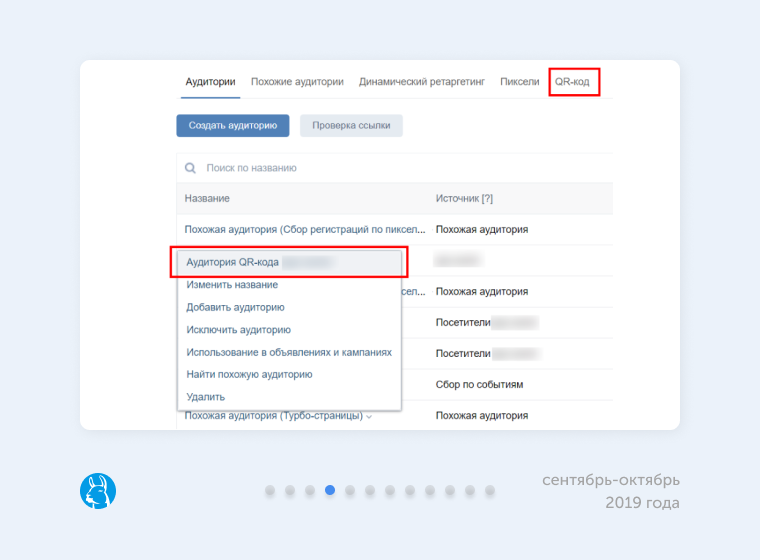Open the Аудитории tab
Screen dimensions: 760x560
tap(210, 82)
